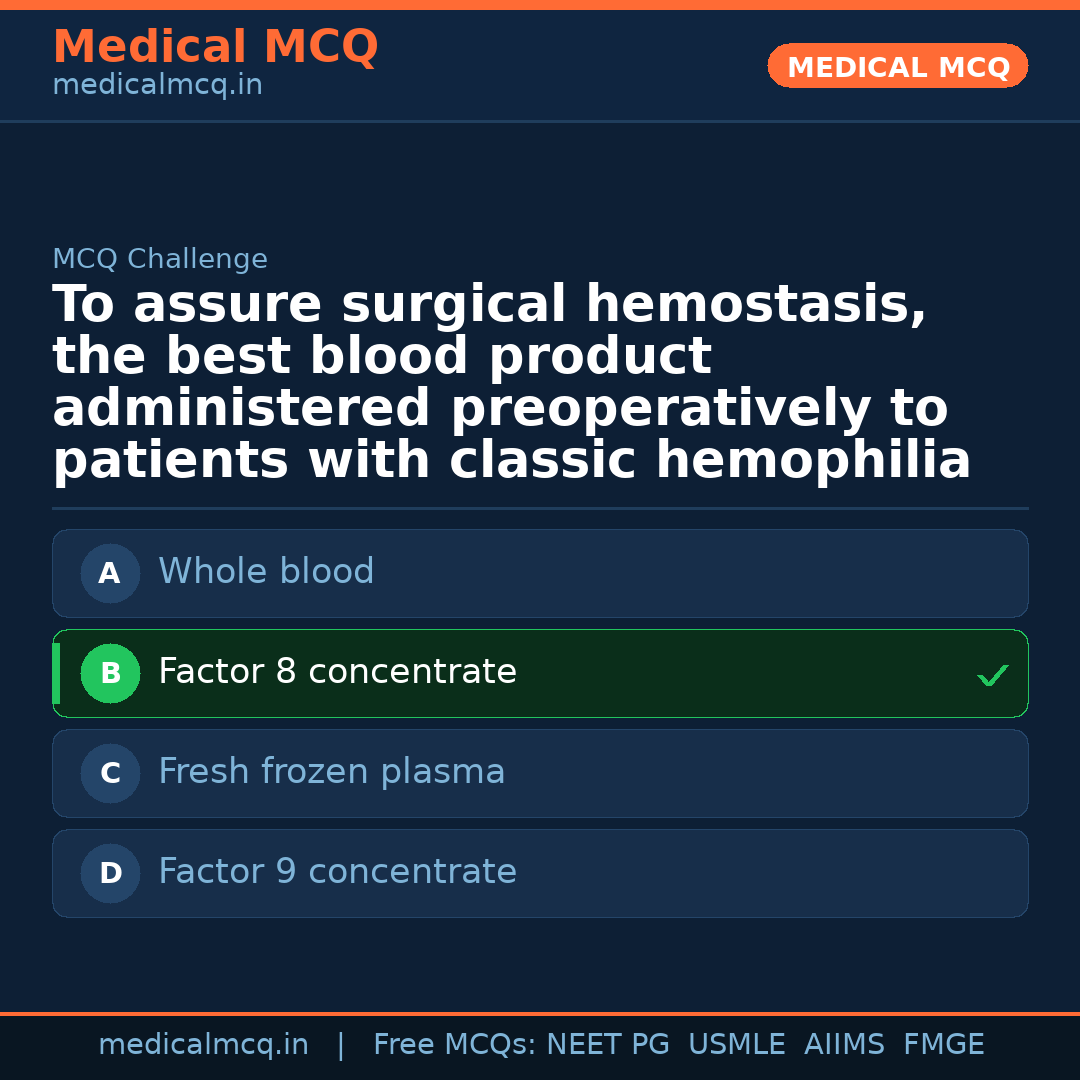The width and height of the screenshot is (1080, 1080).
Task: Select the FMGE footer label
Action: click(944, 1045)
